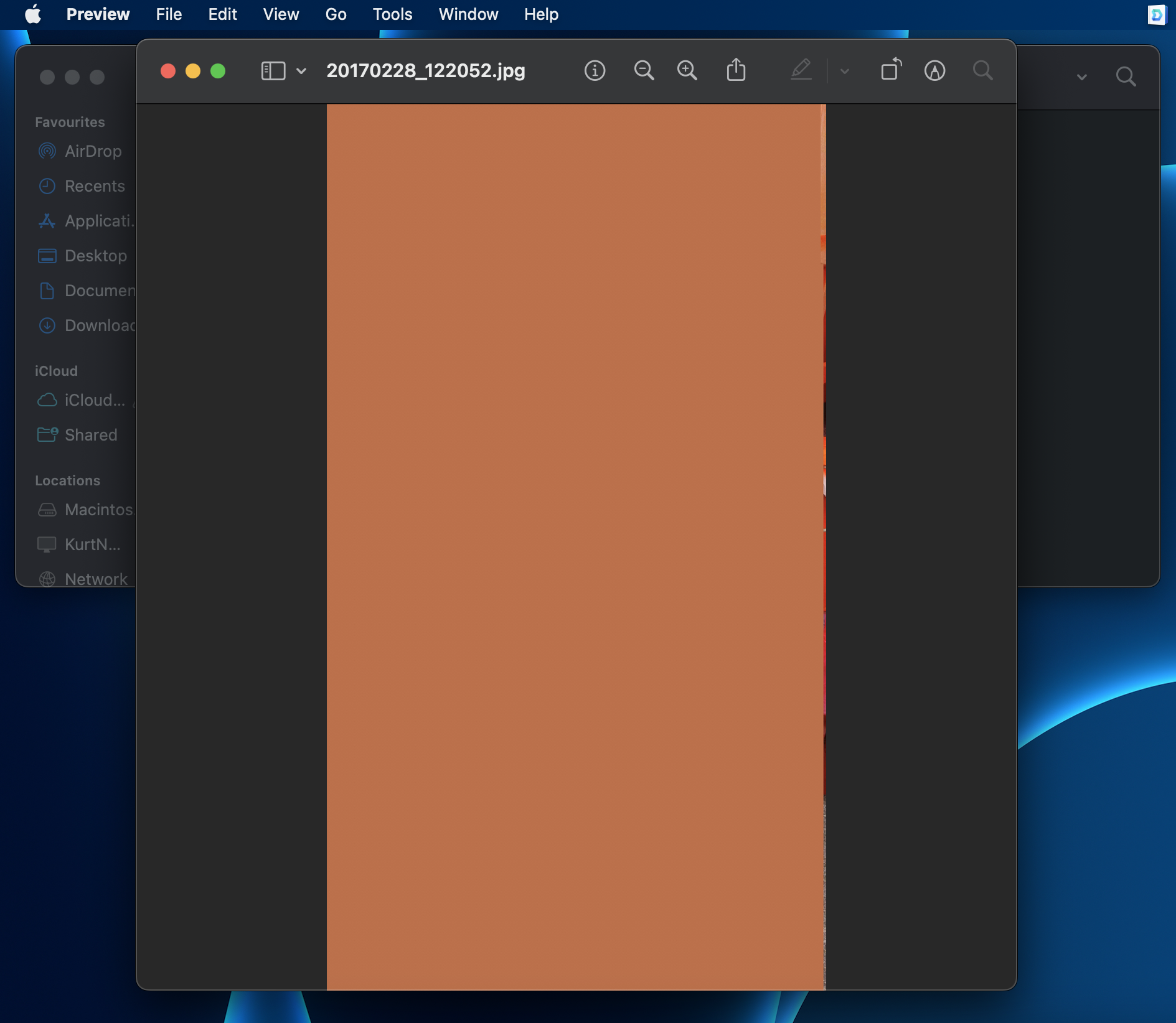
Task: Click the orange image in the viewer
Action: pyautogui.click(x=575, y=546)
